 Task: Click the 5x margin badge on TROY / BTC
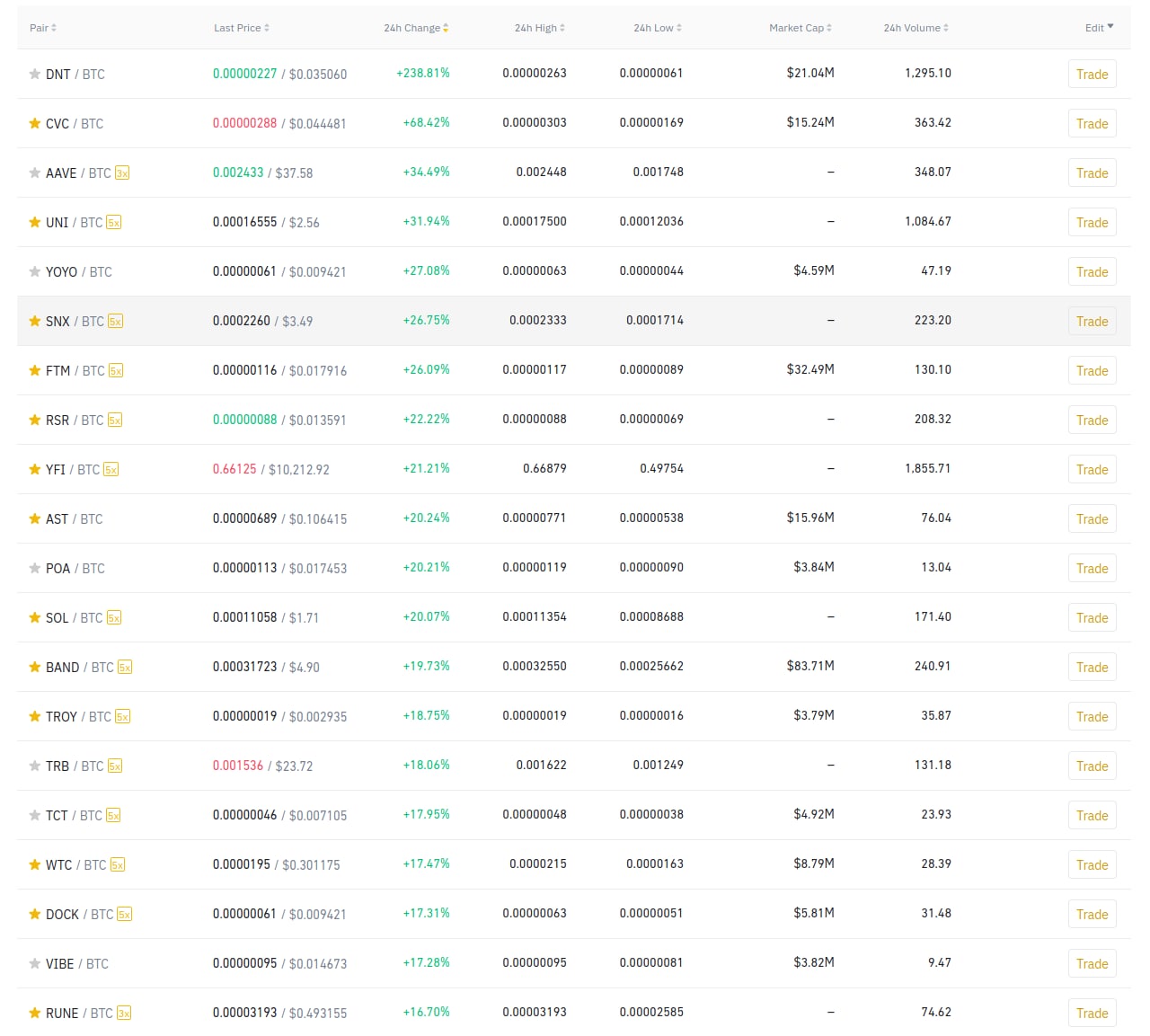pyautogui.click(x=122, y=716)
